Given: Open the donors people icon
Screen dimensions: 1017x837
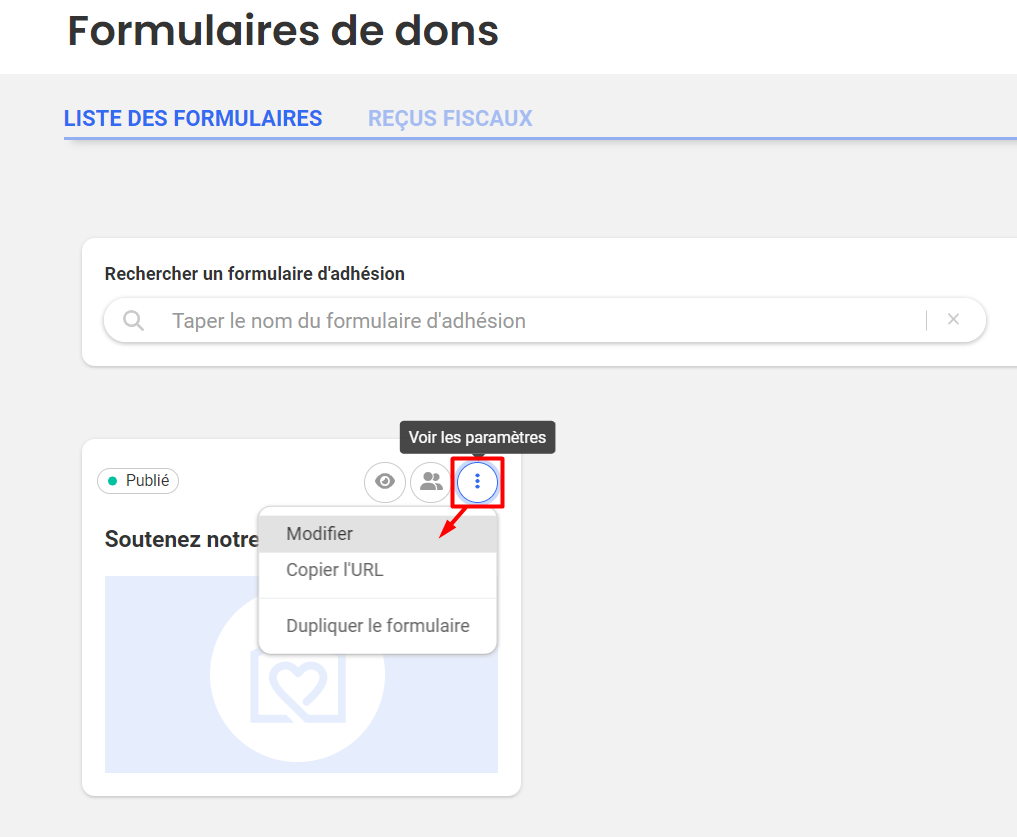Looking at the screenshot, I should coord(431,481).
